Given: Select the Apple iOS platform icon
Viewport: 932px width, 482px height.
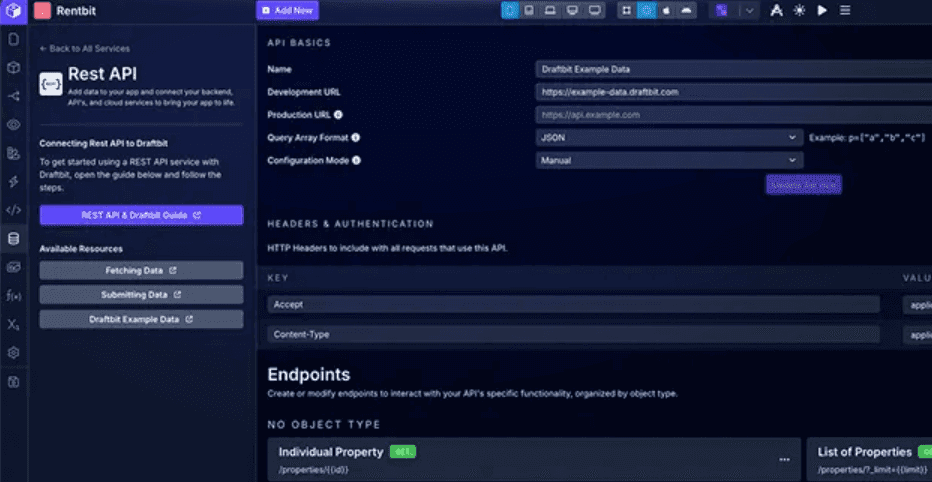Looking at the screenshot, I should [666, 11].
